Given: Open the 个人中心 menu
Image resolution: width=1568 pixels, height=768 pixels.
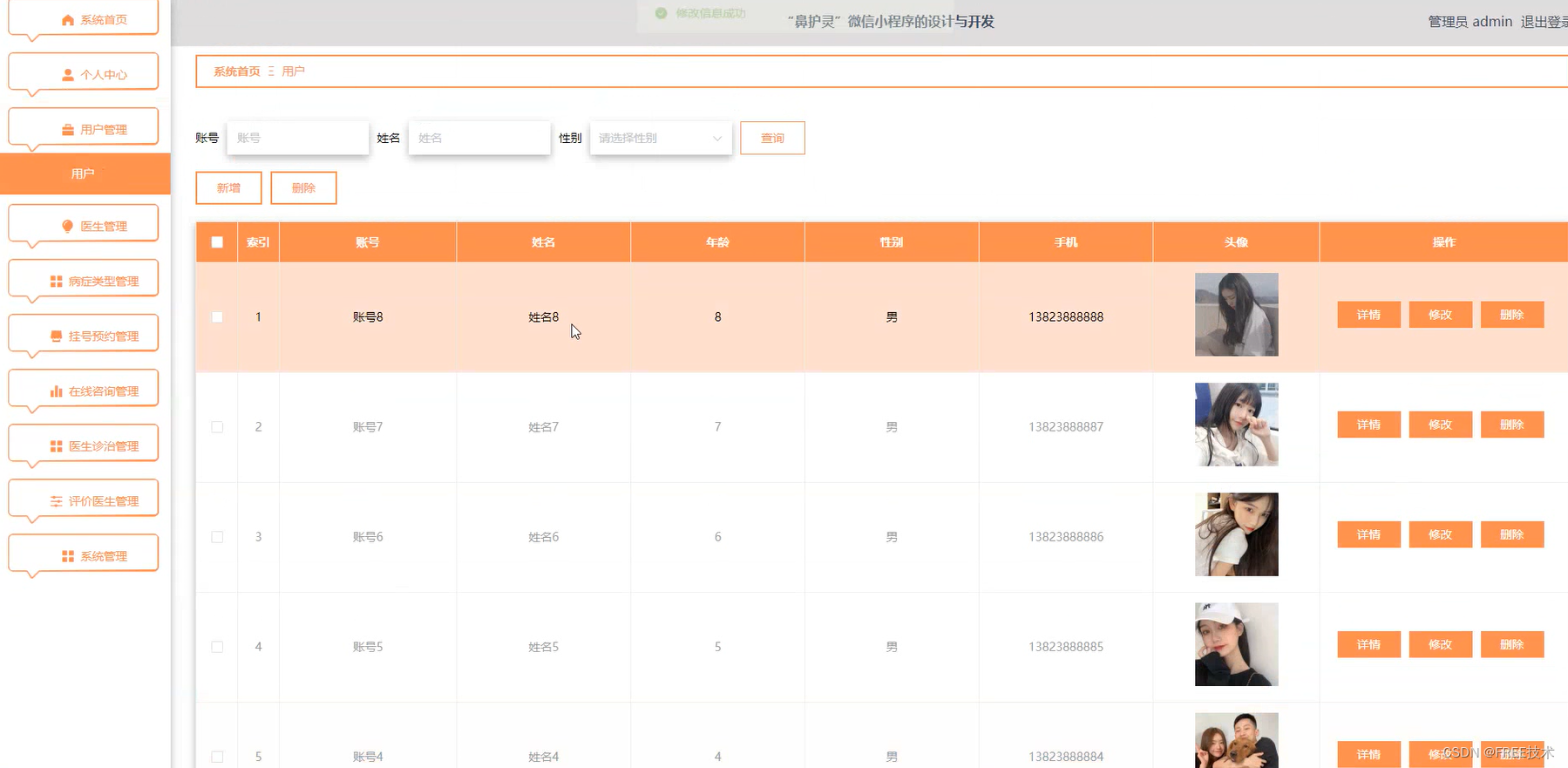Looking at the screenshot, I should point(84,73).
